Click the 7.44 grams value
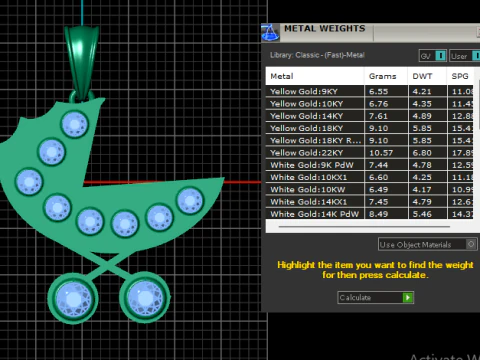Image resolution: width=480 pixels, height=360 pixels. [378, 165]
